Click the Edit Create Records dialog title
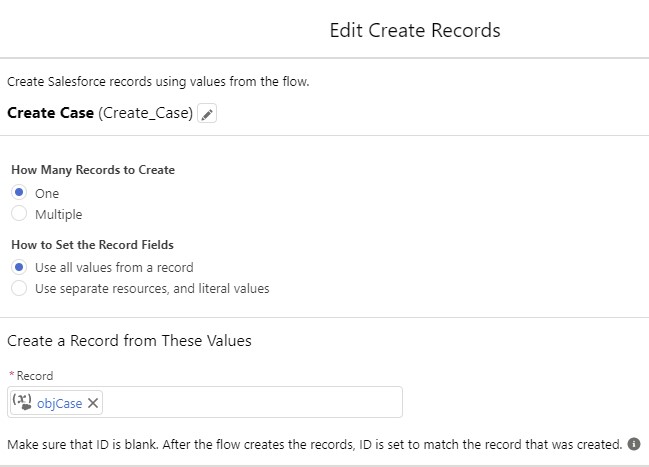The width and height of the screenshot is (649, 467). click(x=415, y=30)
